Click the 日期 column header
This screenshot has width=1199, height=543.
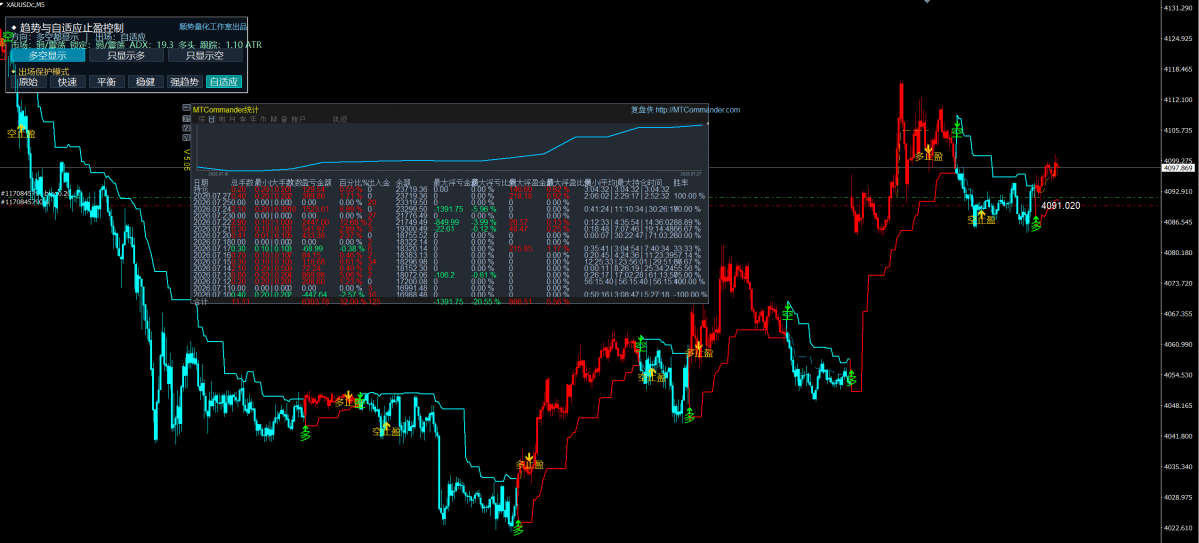click(201, 182)
